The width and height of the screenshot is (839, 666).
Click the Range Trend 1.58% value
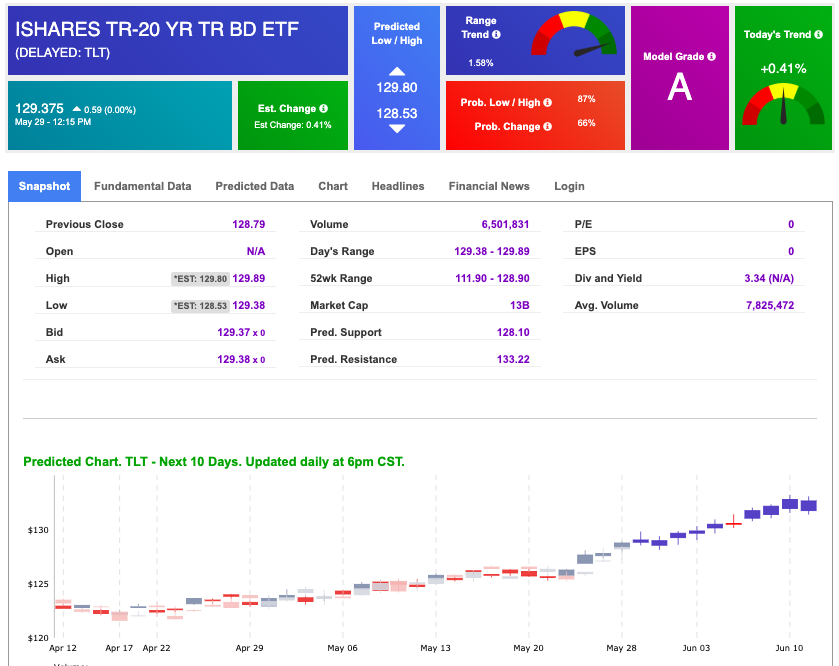click(480, 63)
